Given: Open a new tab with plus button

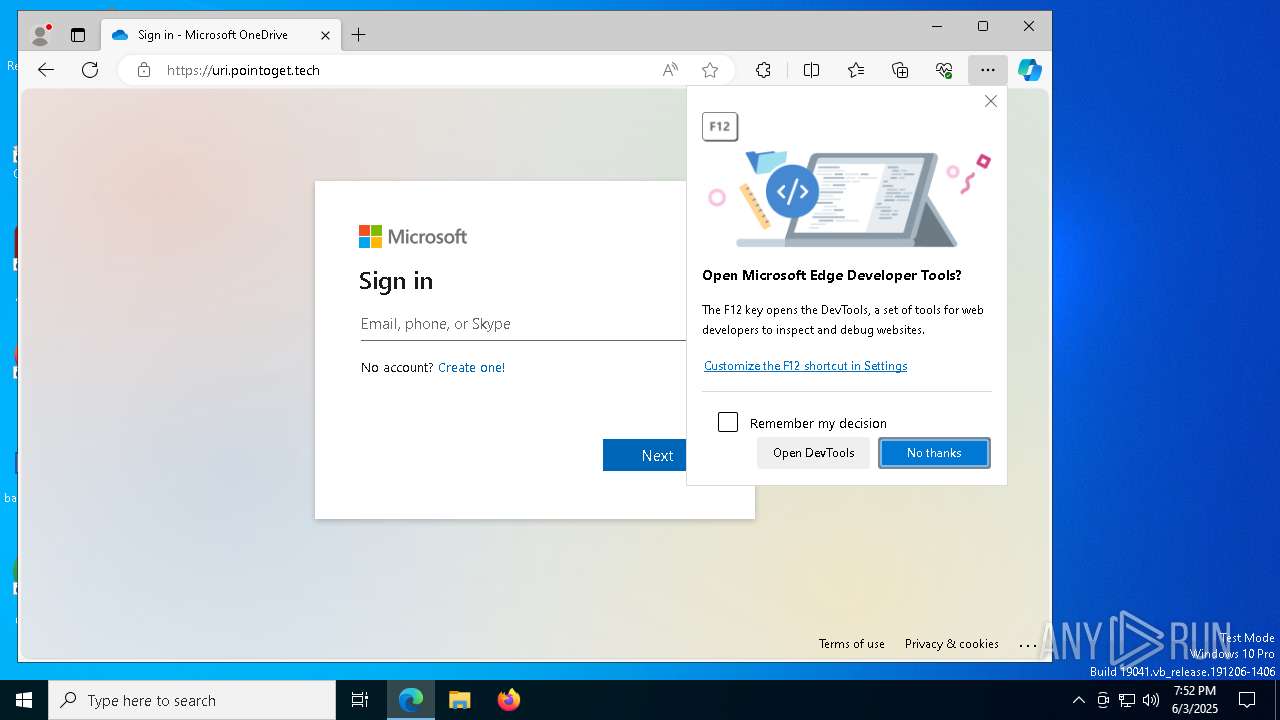Looking at the screenshot, I should click(x=358, y=35).
